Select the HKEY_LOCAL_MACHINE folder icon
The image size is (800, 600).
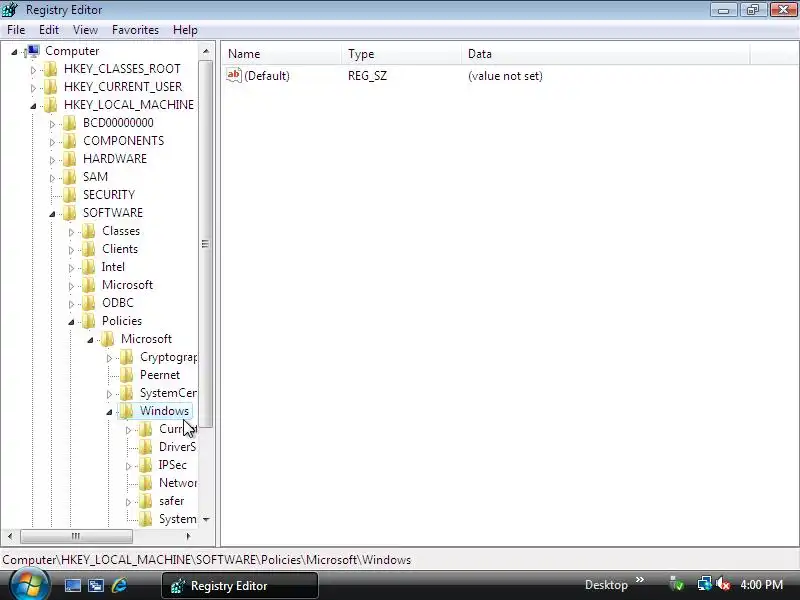[51, 105]
